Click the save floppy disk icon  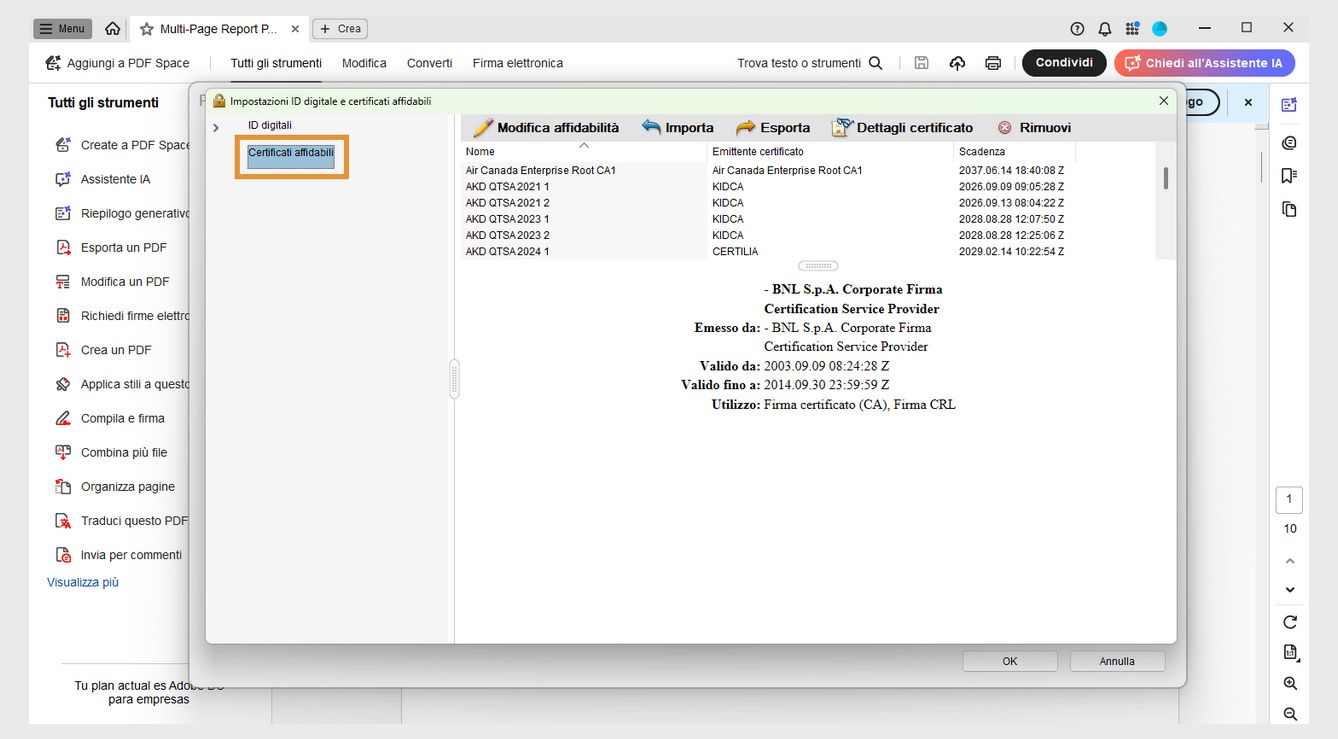pos(922,63)
